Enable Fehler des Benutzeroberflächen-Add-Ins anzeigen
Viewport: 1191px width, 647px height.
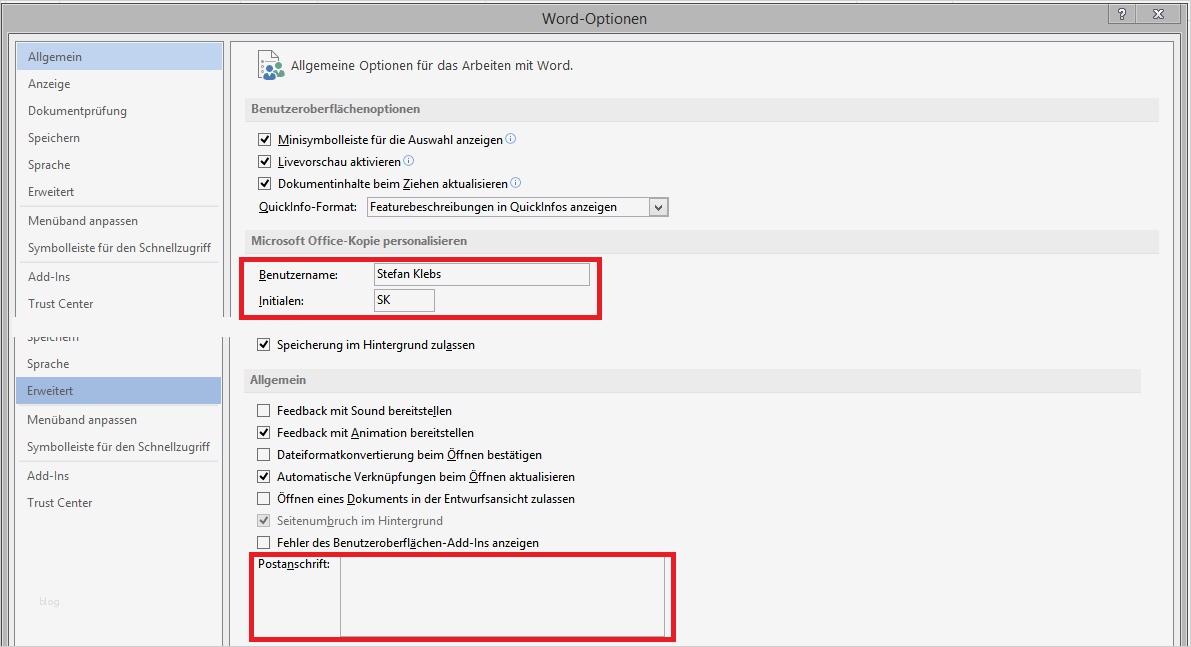264,543
